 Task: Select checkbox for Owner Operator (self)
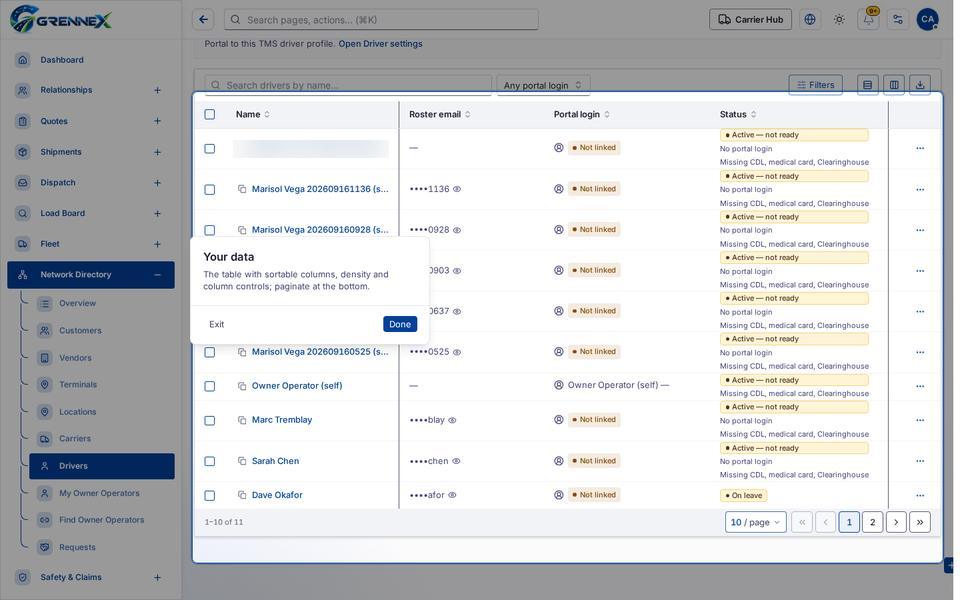(209, 386)
